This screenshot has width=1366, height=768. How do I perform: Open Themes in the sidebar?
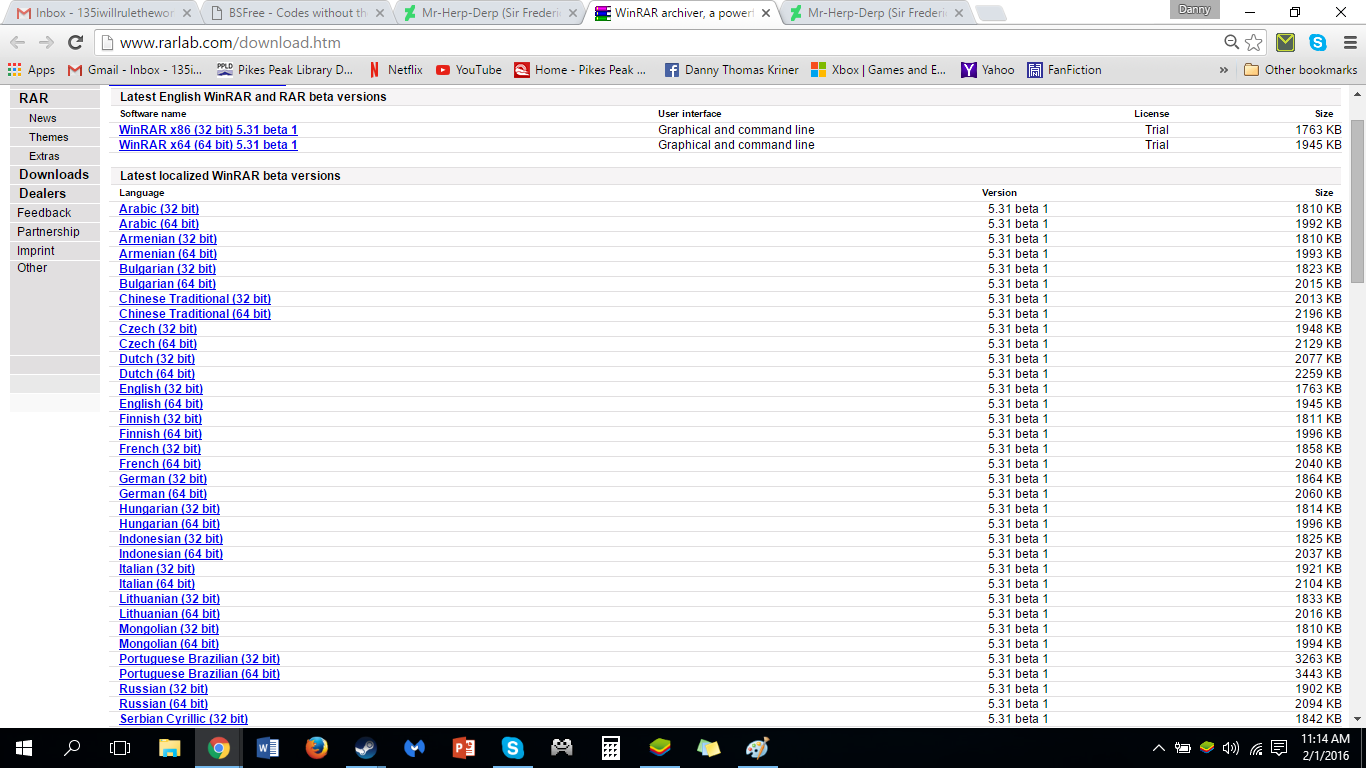click(49, 137)
